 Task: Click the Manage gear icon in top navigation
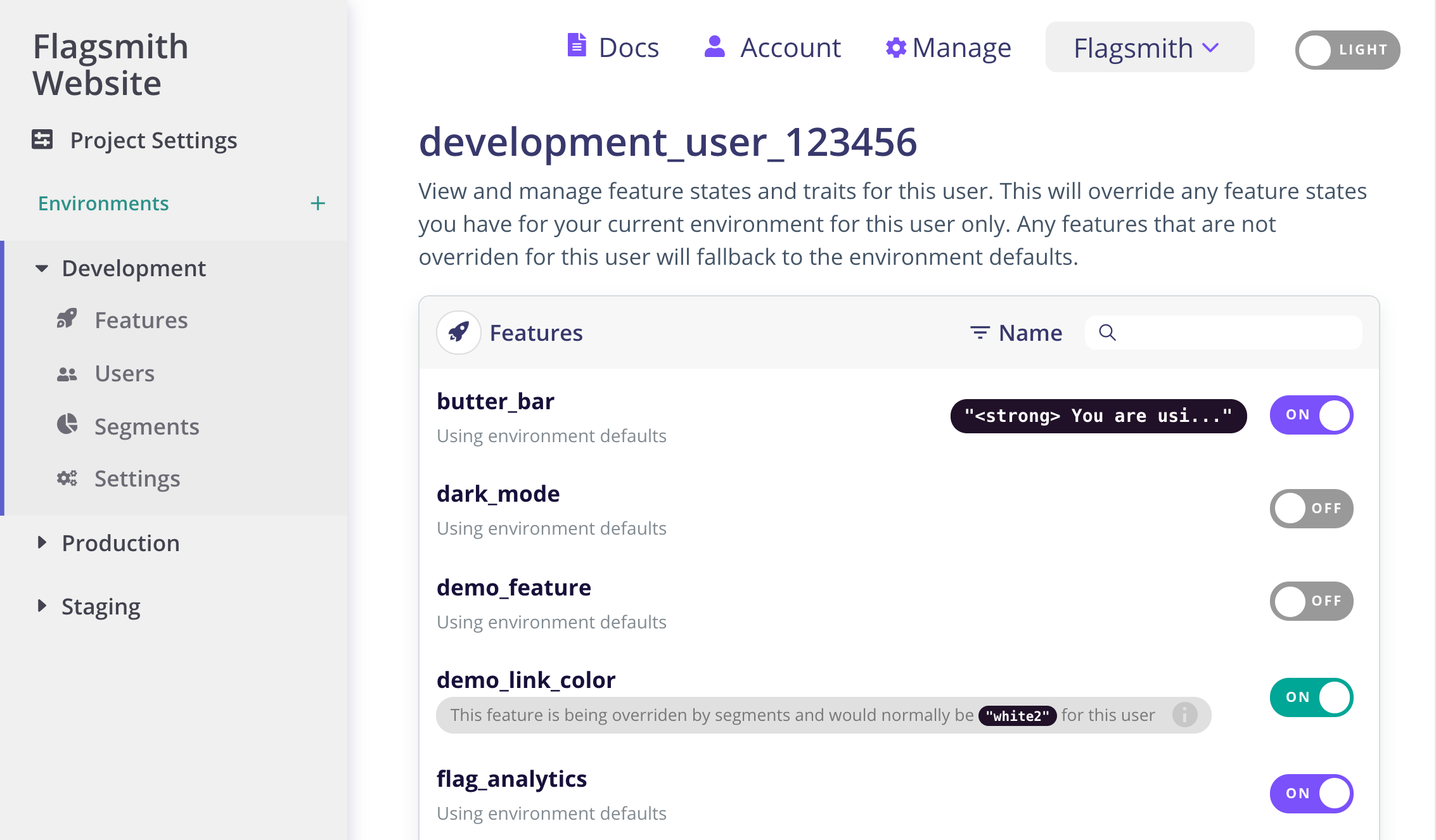(x=894, y=48)
